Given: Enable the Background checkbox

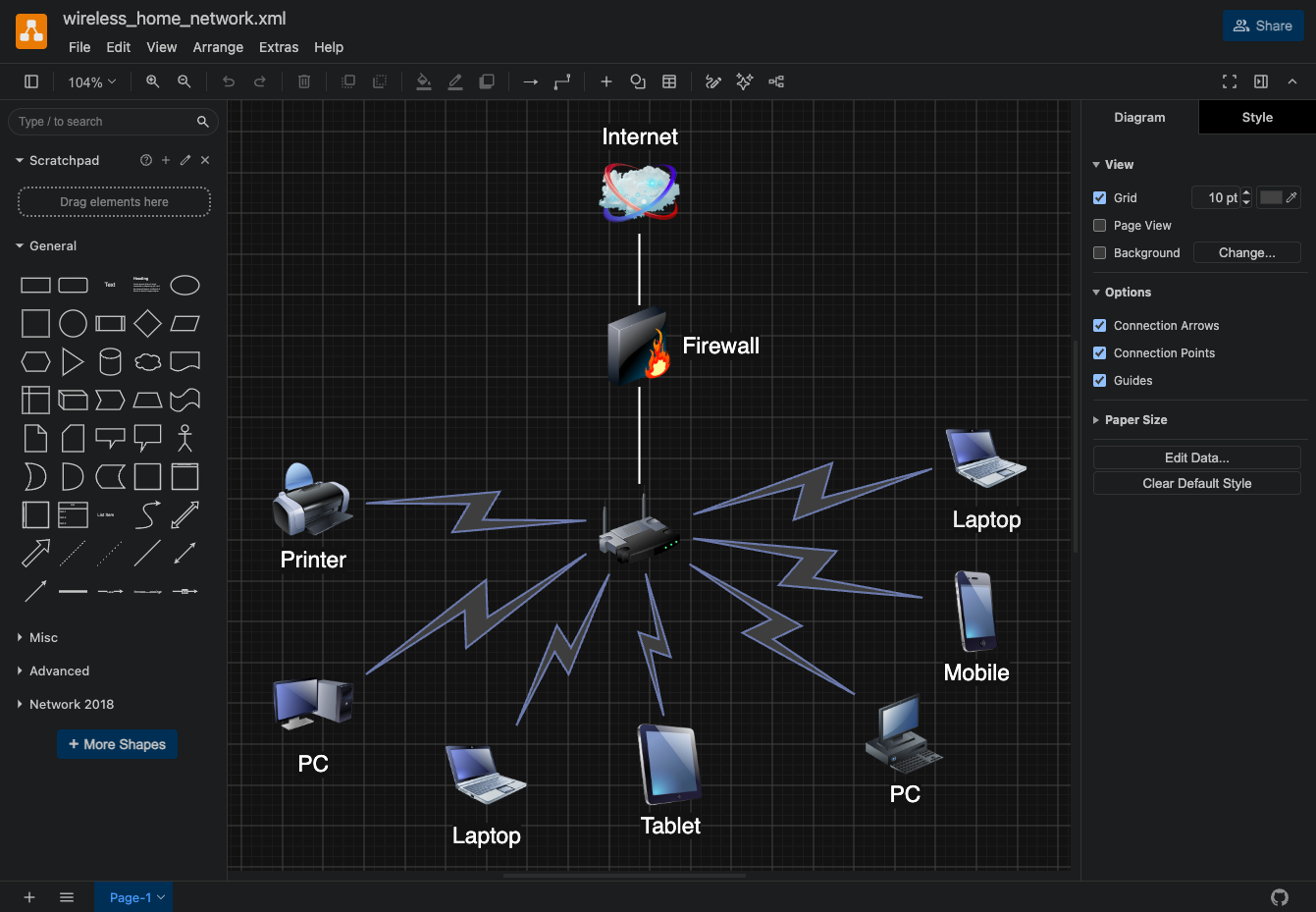Looking at the screenshot, I should (1100, 252).
